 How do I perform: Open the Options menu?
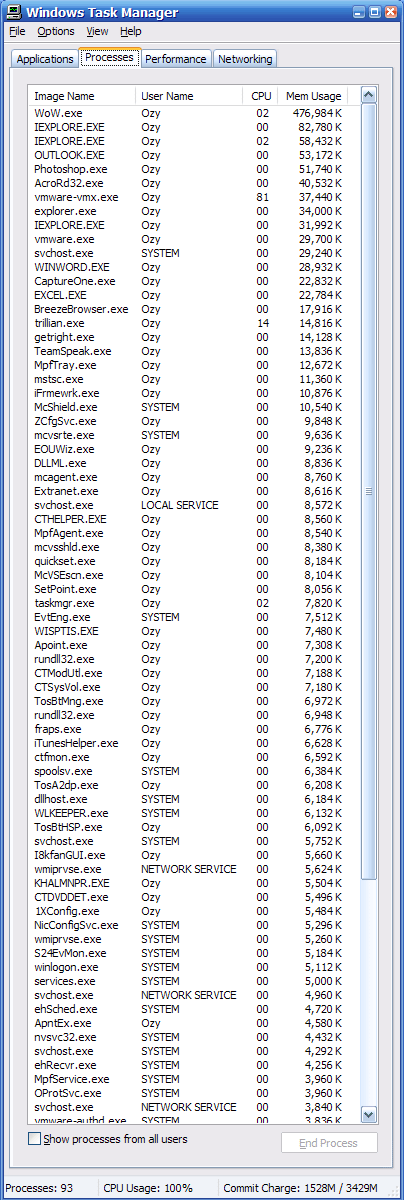pyautogui.click(x=56, y=32)
